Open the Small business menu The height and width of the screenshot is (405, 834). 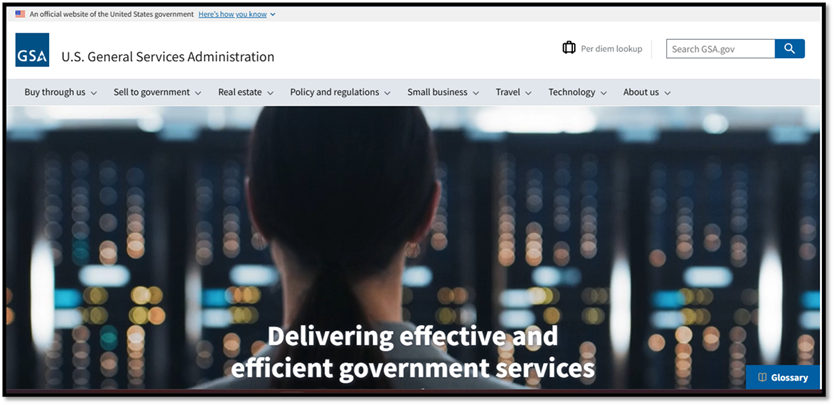(443, 92)
